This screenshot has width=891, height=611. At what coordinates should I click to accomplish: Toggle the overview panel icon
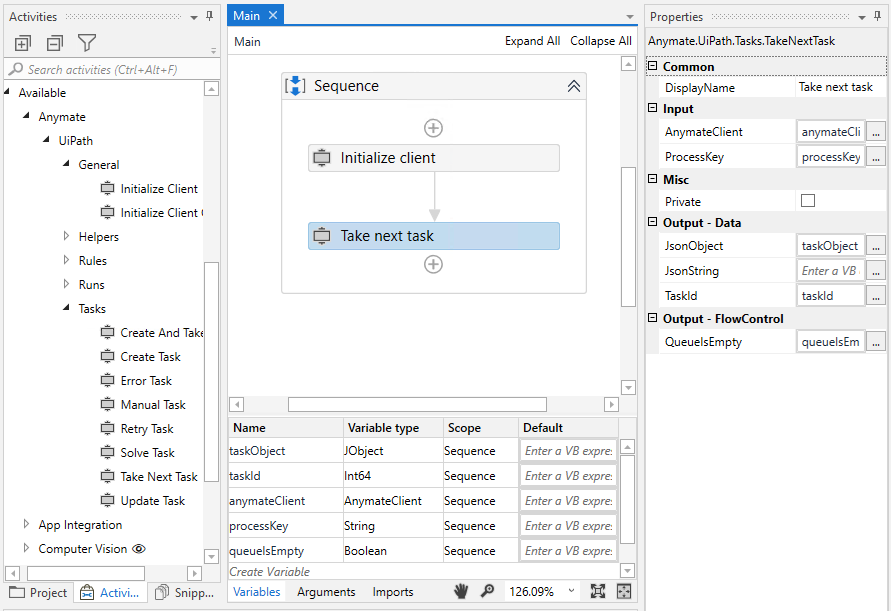click(x=624, y=592)
